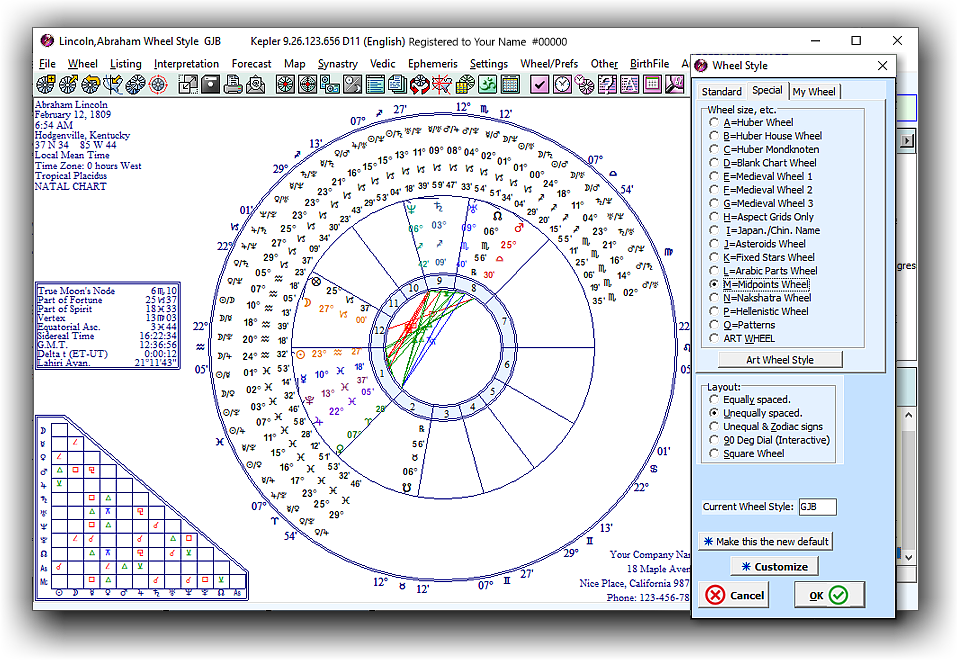Click the red bullseye wheel icon
This screenshot has height=660, width=957.
pyautogui.click(x=157, y=85)
